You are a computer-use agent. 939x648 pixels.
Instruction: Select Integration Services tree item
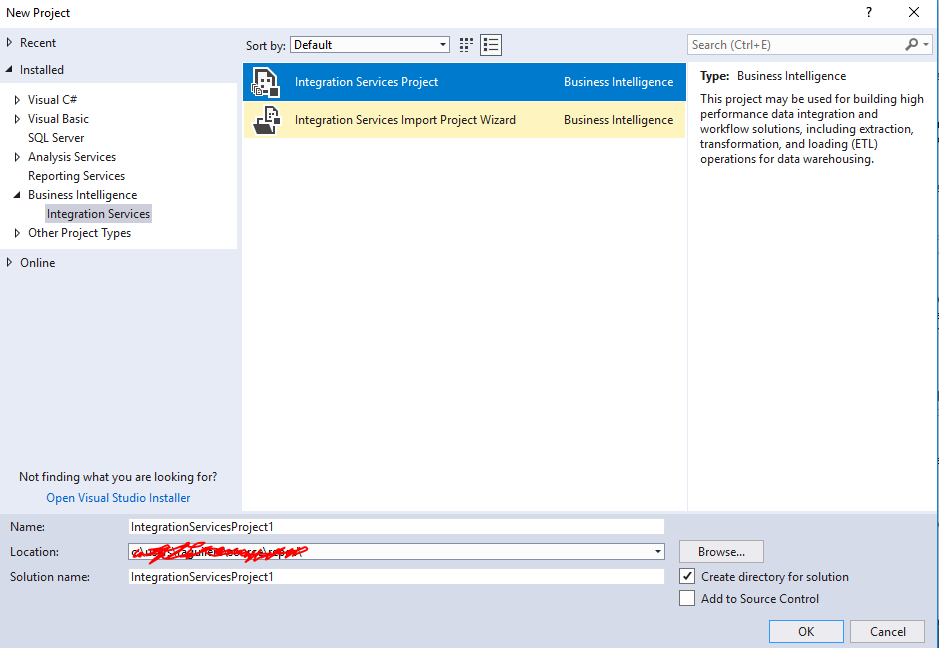(x=98, y=214)
